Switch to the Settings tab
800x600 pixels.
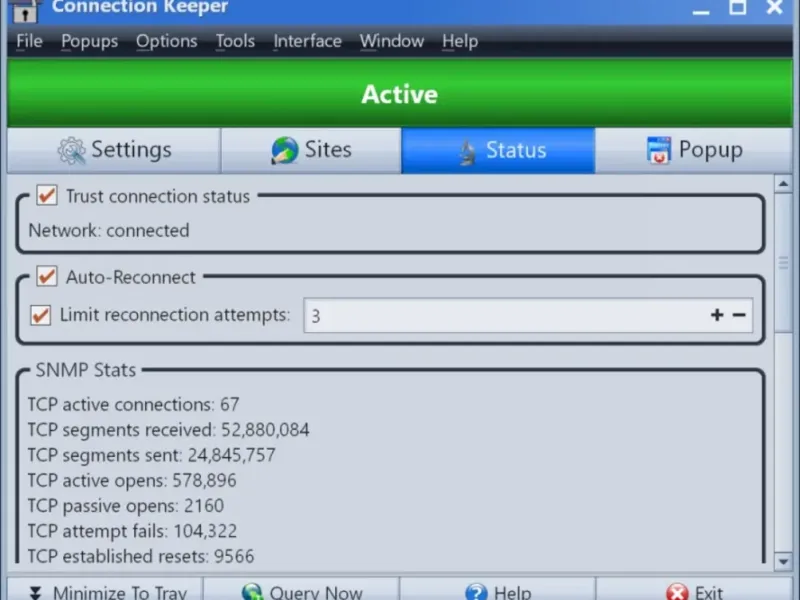click(114, 150)
